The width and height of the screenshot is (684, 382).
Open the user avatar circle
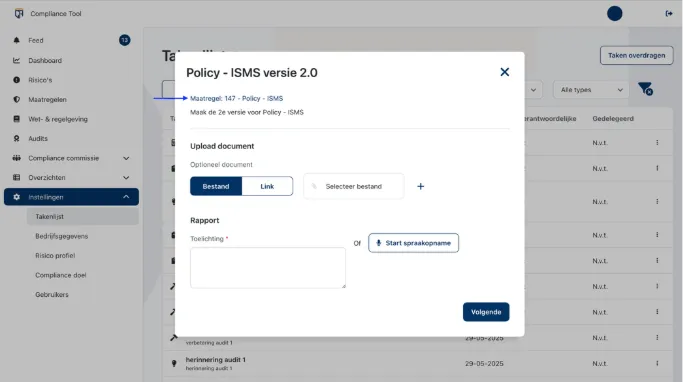click(x=615, y=14)
